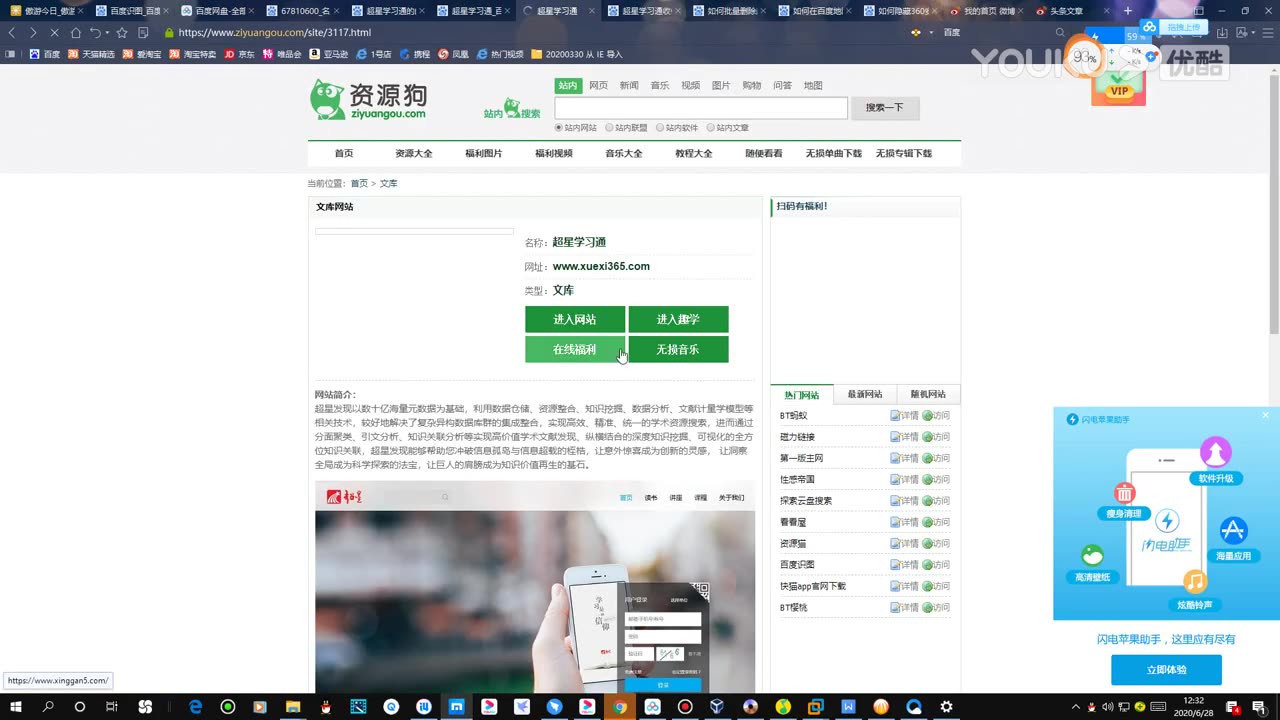
Task: Click the 搜索一下 button
Action: 885,108
